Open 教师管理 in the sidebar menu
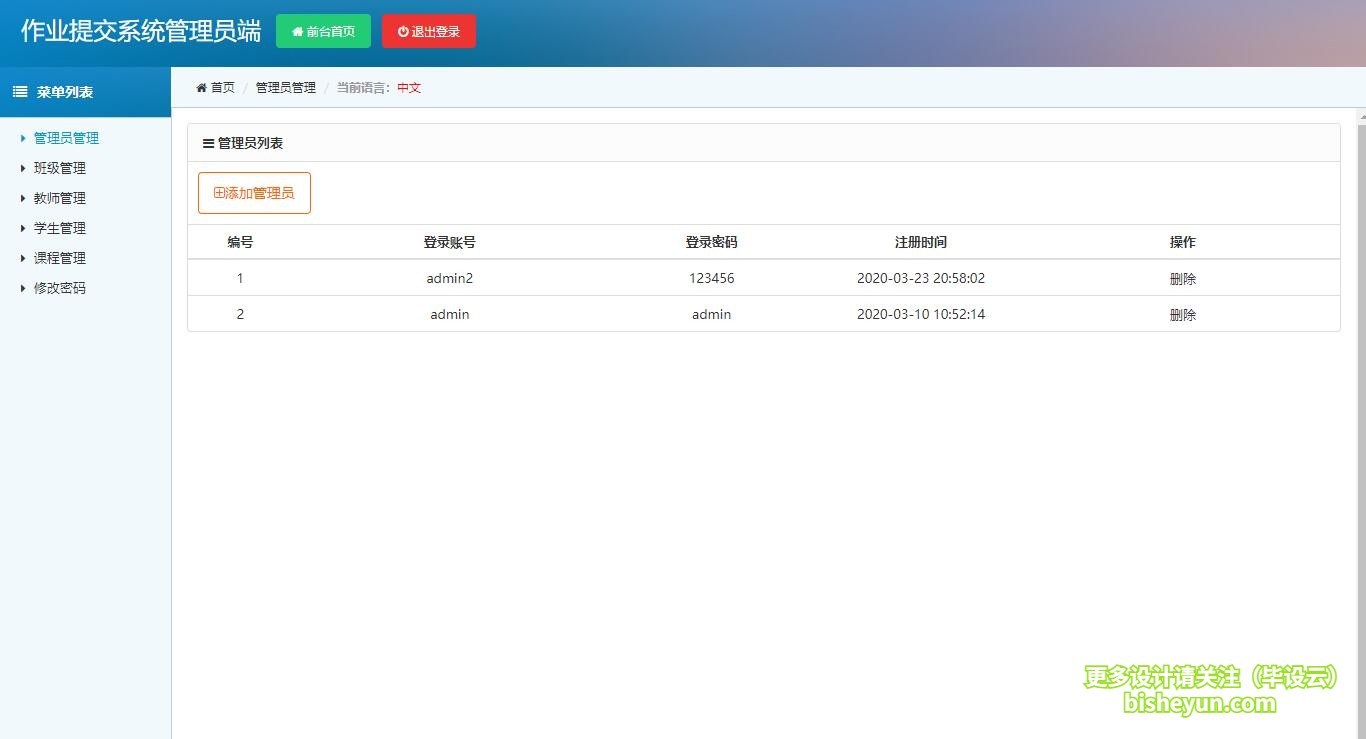 60,198
